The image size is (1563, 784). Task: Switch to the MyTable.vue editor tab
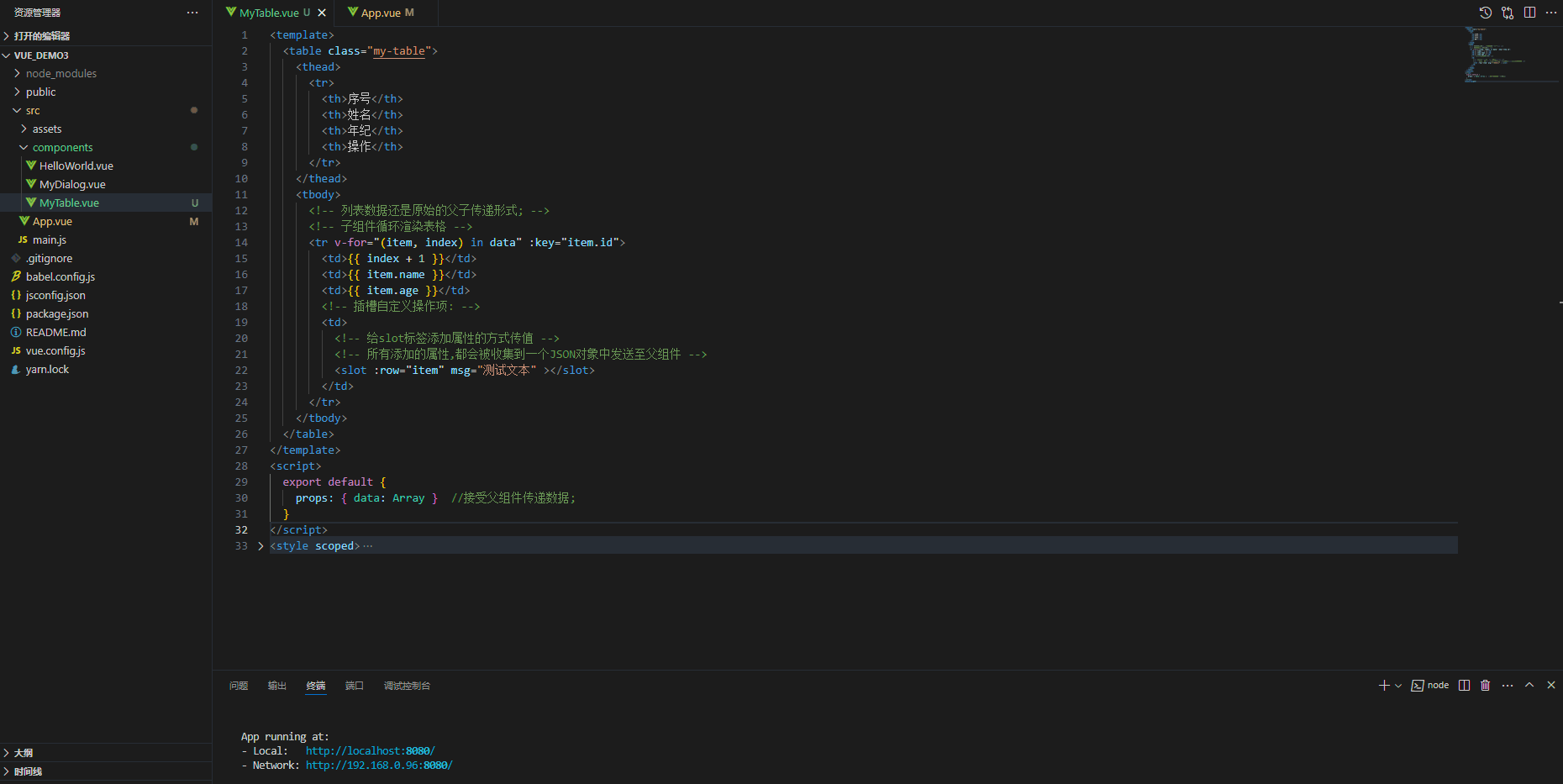click(x=274, y=13)
